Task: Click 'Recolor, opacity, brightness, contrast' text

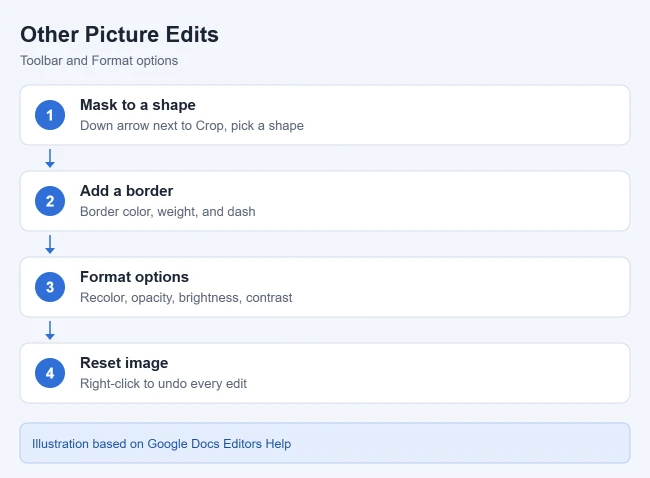Action: [186, 298]
